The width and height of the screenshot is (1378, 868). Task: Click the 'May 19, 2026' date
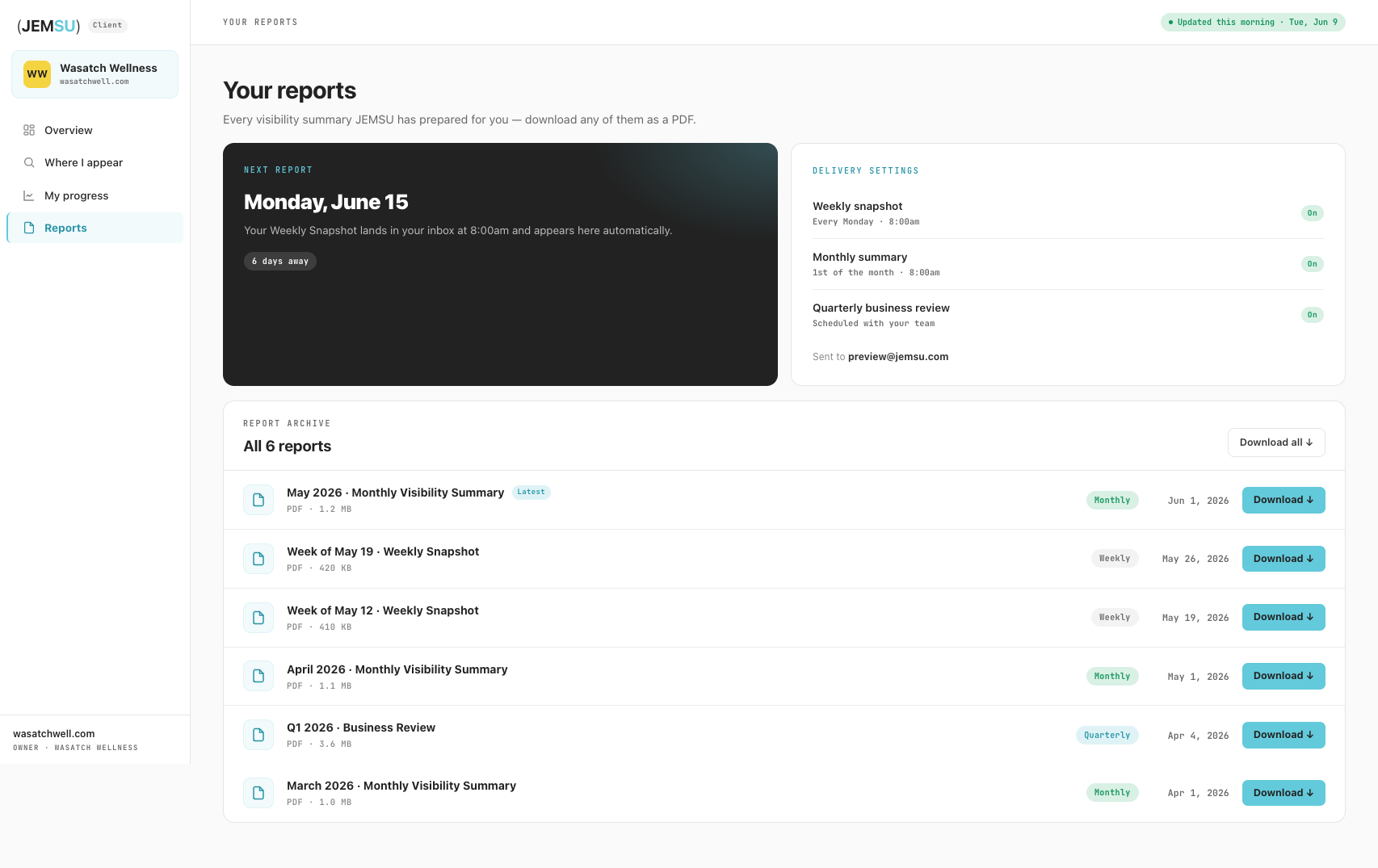[1195, 618]
